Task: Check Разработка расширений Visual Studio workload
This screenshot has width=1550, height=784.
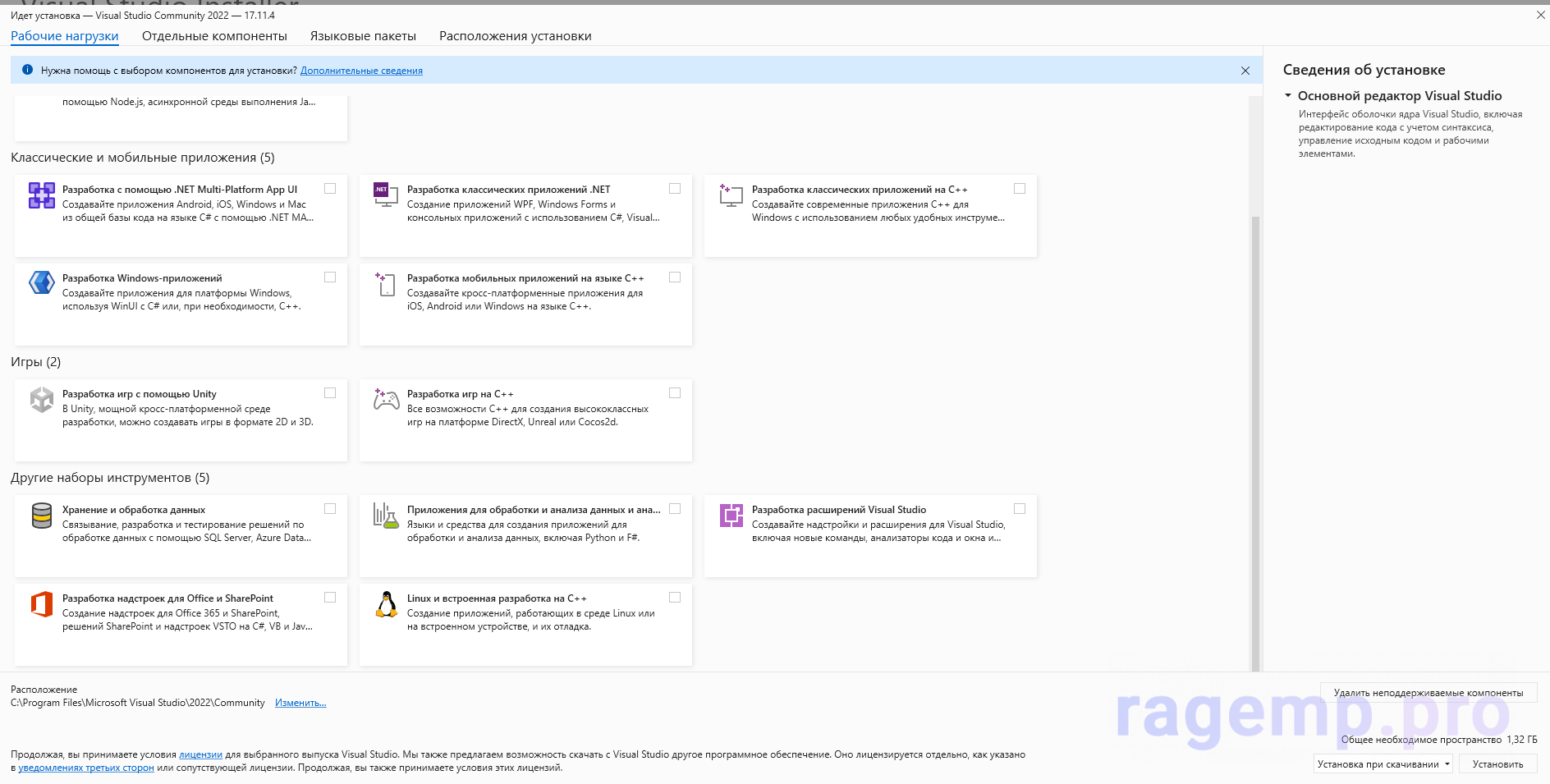Action: click(1020, 509)
